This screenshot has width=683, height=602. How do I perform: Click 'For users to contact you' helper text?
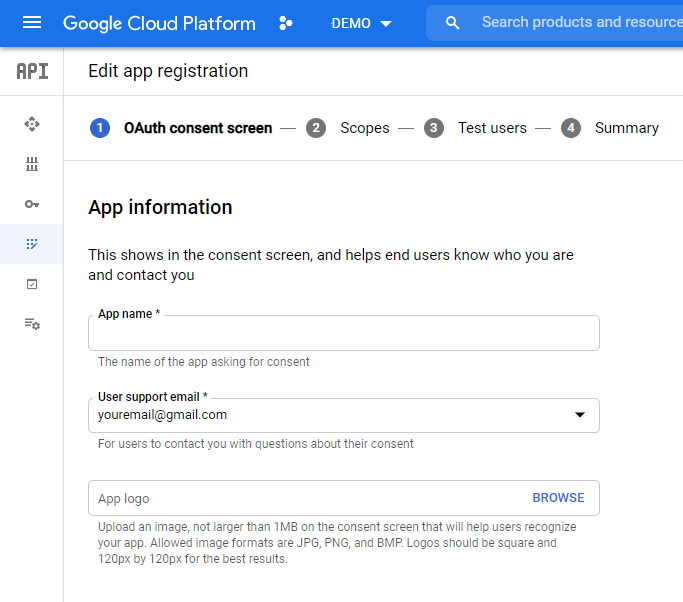[x=256, y=444]
